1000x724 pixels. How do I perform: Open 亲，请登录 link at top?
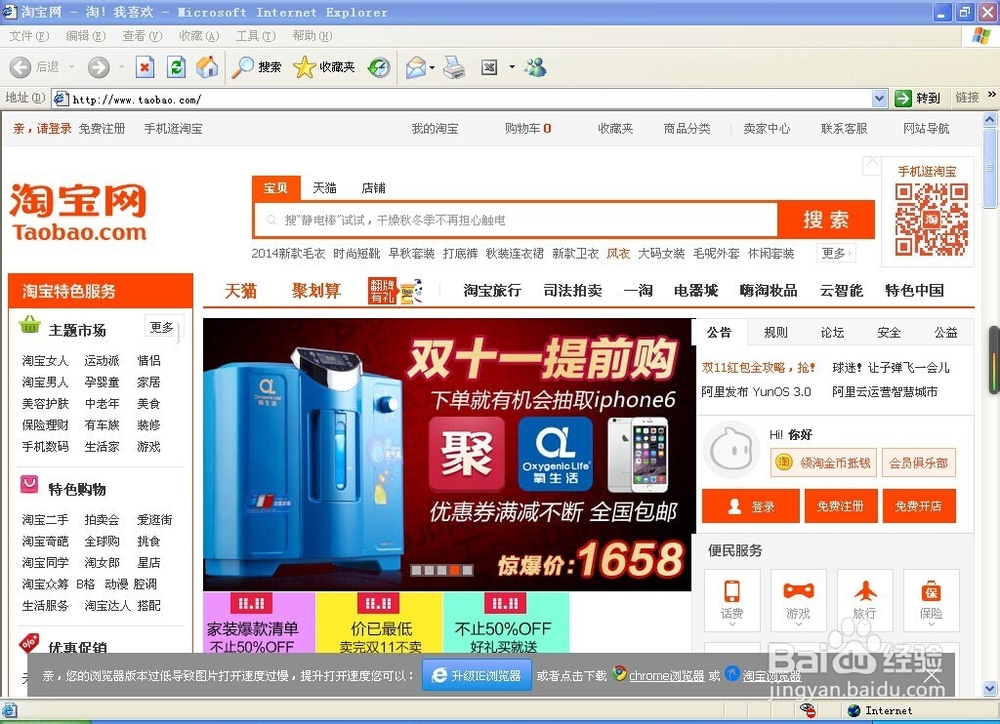click(42, 128)
